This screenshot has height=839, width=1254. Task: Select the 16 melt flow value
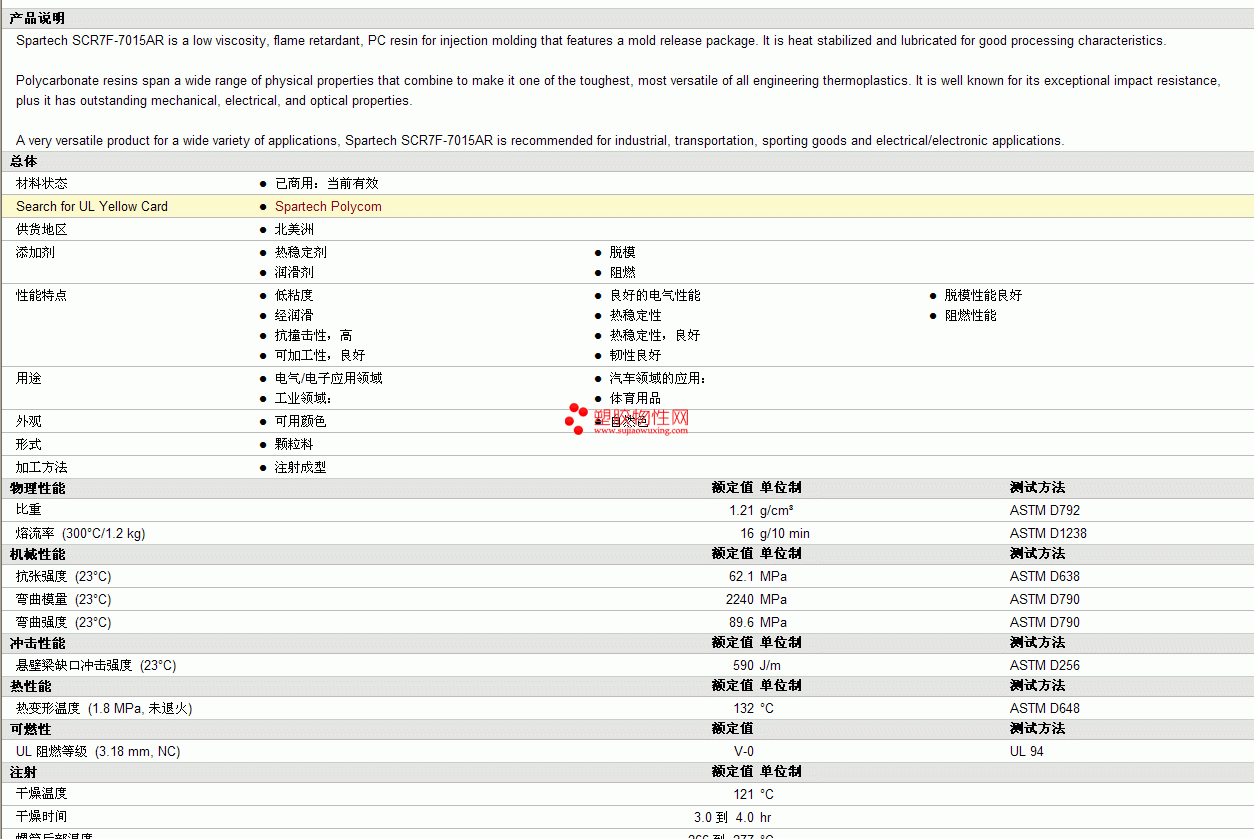pos(747,533)
